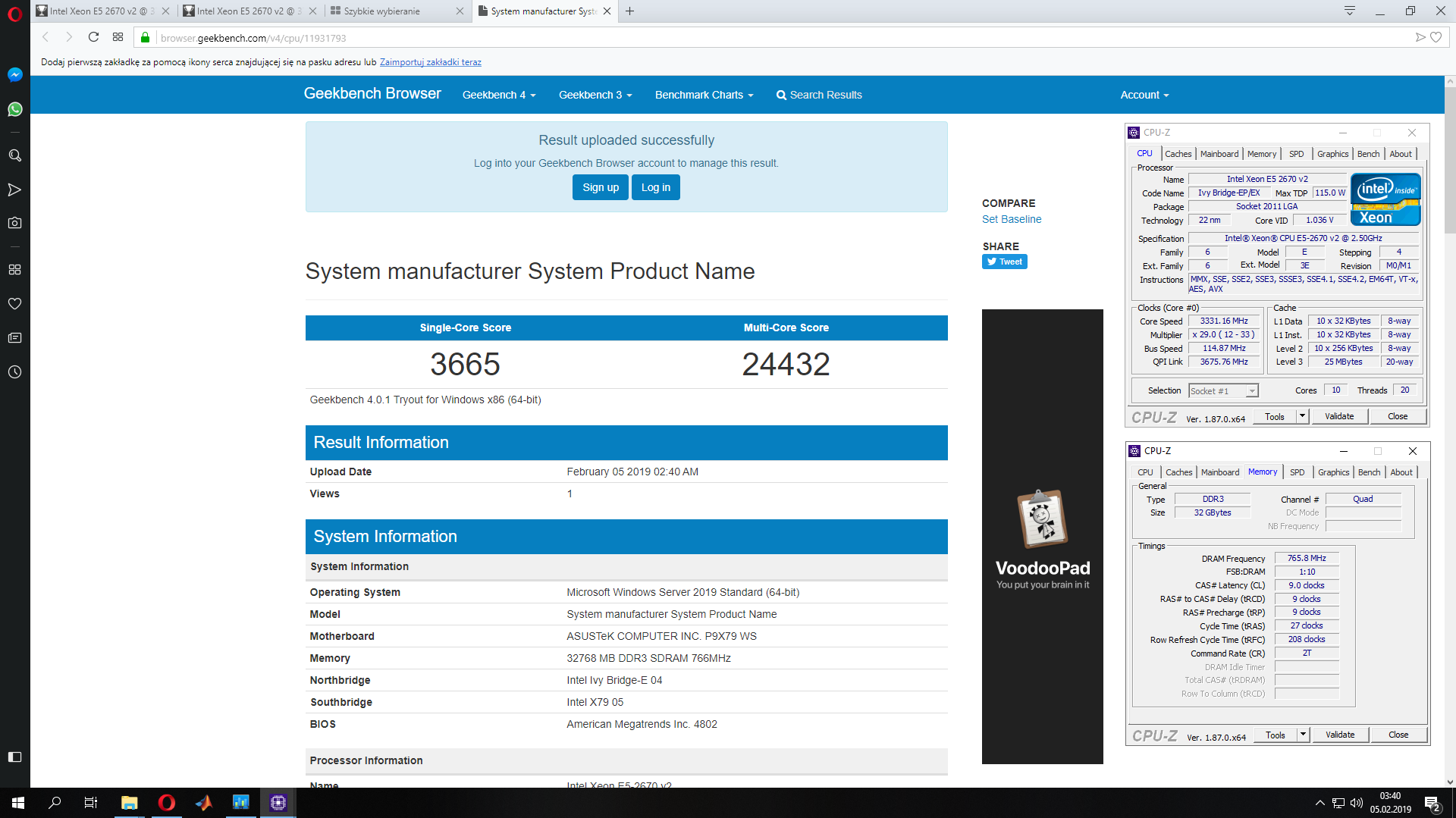Click the Log in button

coord(655,187)
